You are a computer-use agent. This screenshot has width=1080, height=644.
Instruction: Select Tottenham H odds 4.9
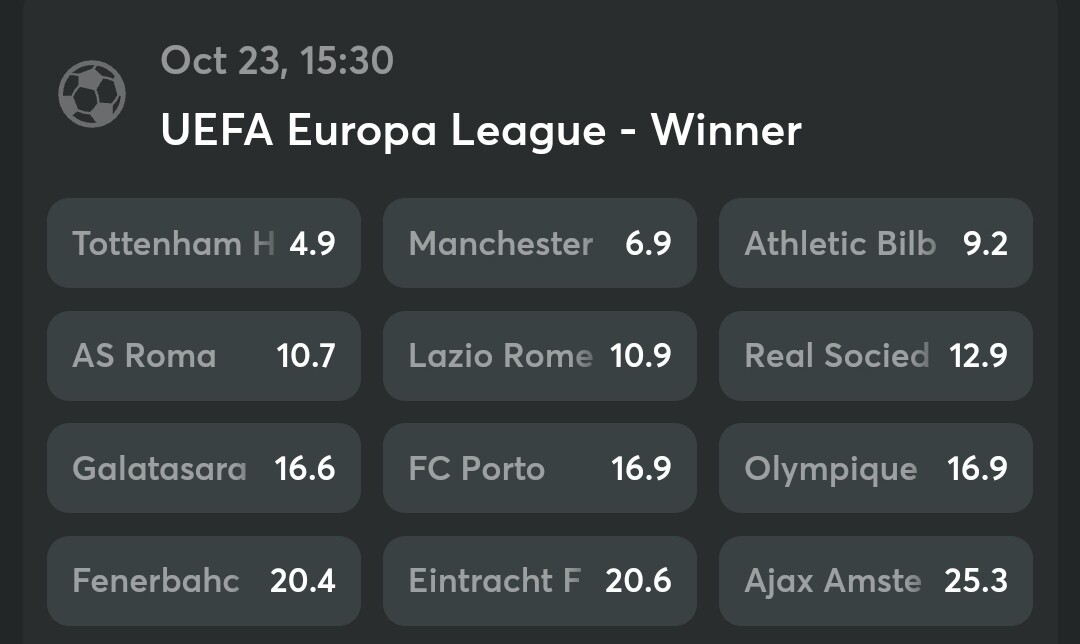(204, 243)
